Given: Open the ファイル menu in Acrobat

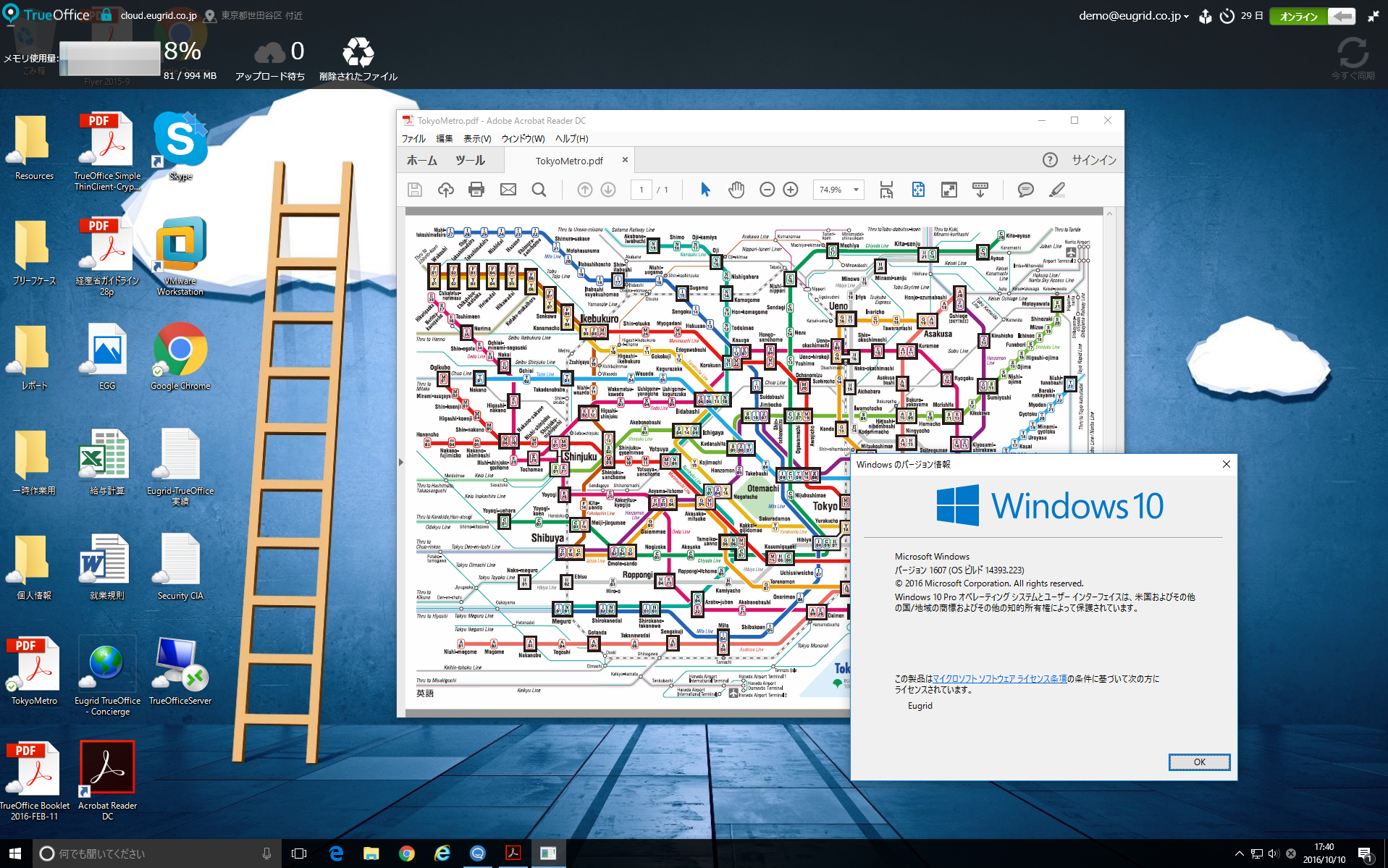Looking at the screenshot, I should tap(414, 138).
